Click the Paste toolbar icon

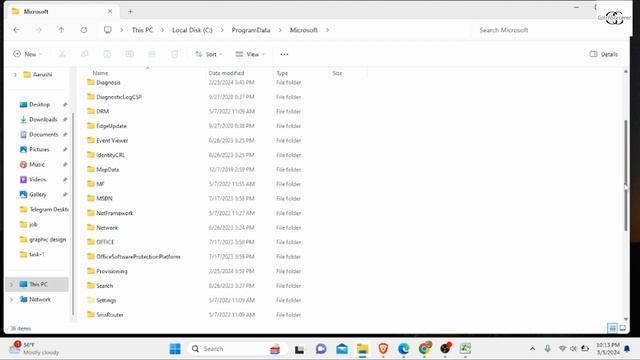click(107, 54)
